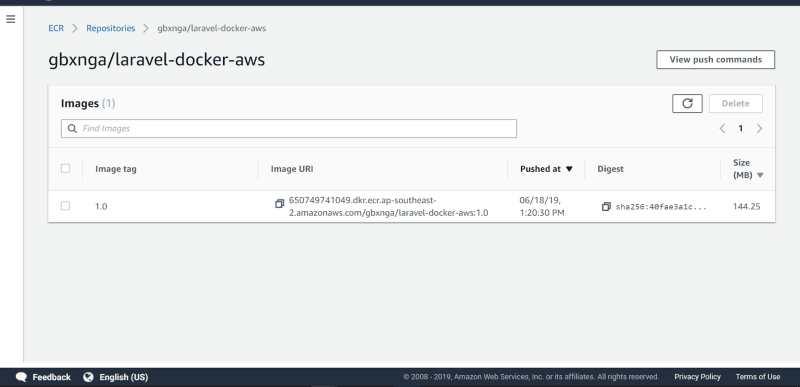Viewport: 800px width, 387px height.
Task: Open the hamburger navigation menu
Action: 11,19
